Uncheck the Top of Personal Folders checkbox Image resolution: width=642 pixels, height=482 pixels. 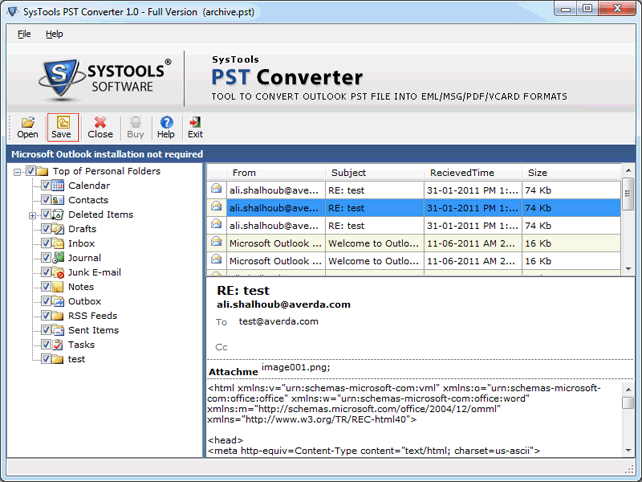coord(31,170)
